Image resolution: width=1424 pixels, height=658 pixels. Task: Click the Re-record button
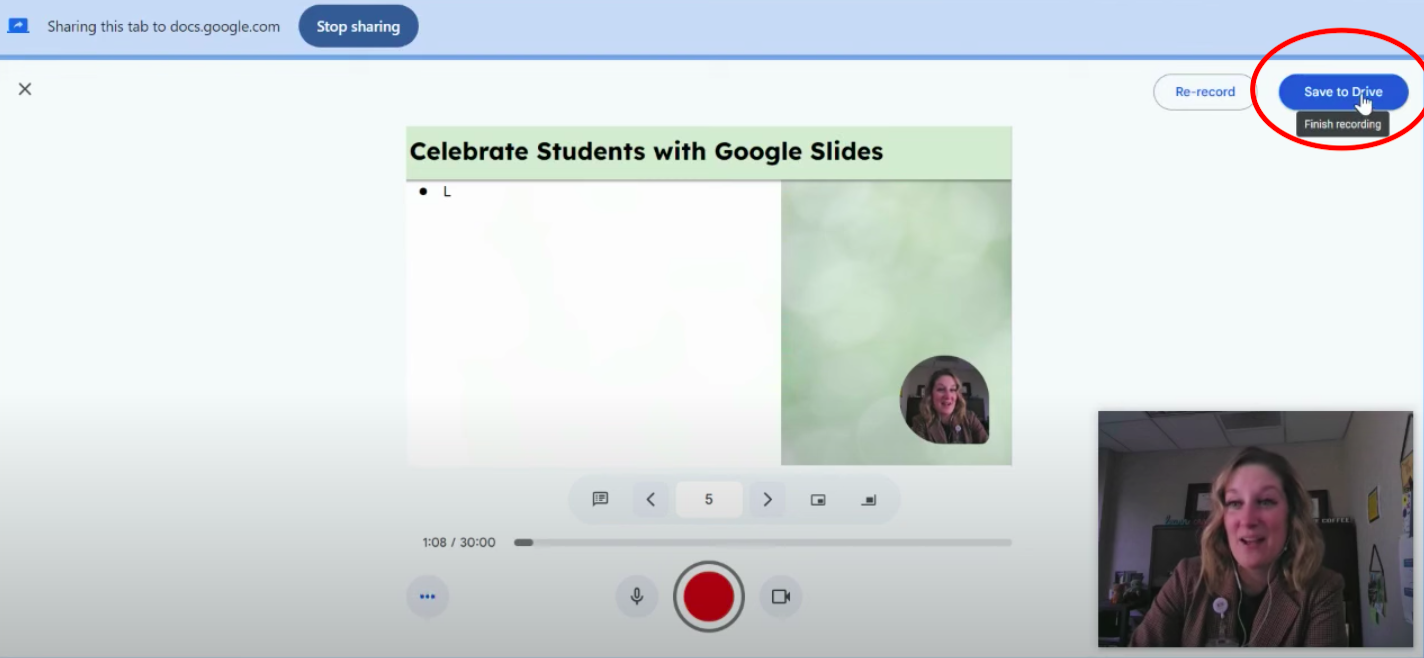click(1205, 92)
